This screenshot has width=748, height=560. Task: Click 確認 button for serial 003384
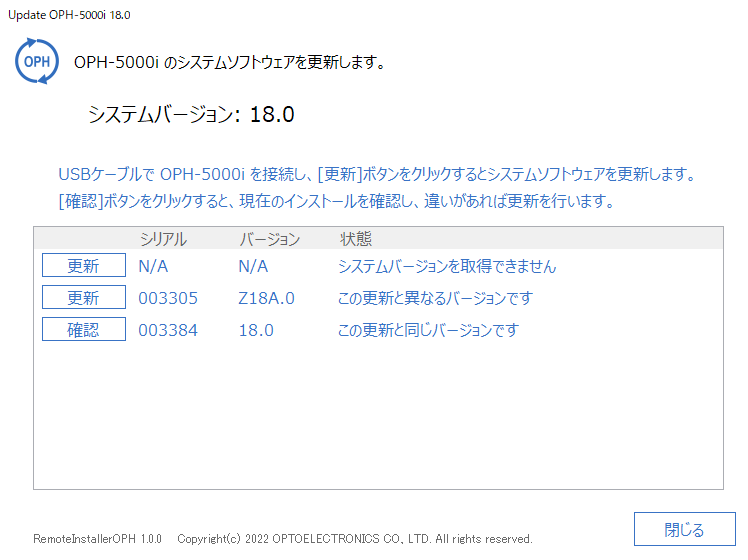tap(84, 329)
